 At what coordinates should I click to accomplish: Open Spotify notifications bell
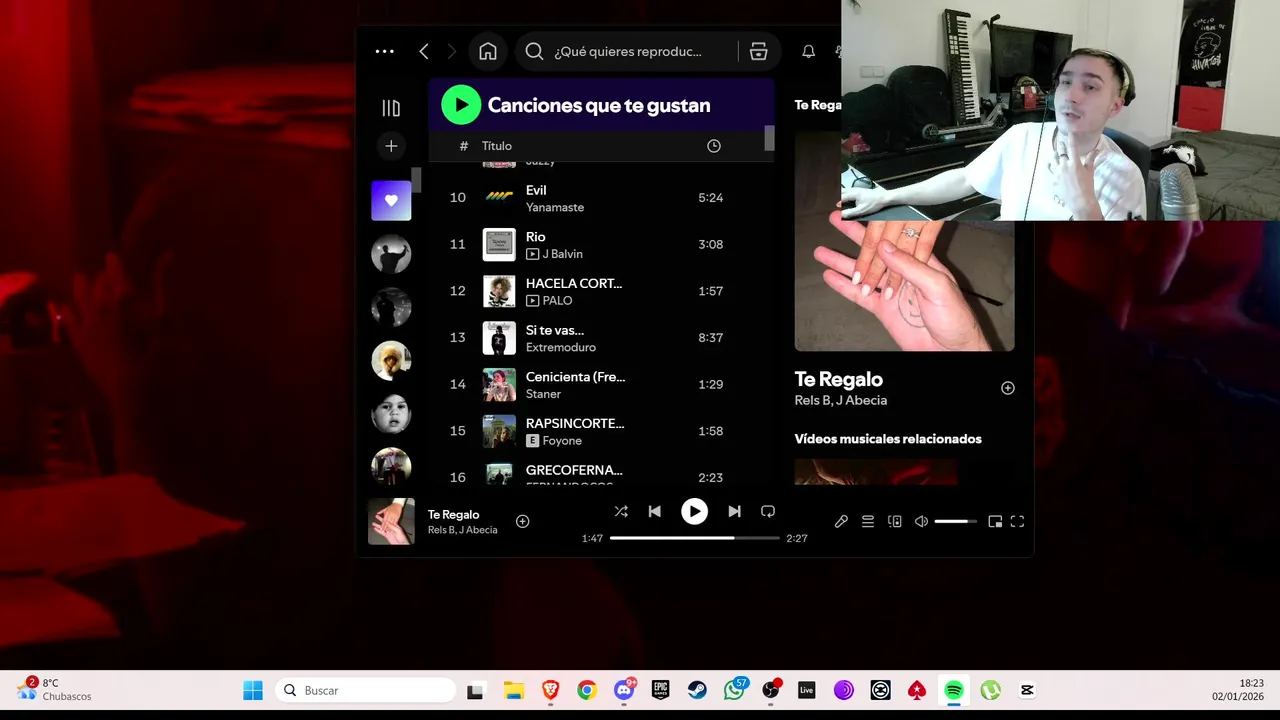(809, 51)
